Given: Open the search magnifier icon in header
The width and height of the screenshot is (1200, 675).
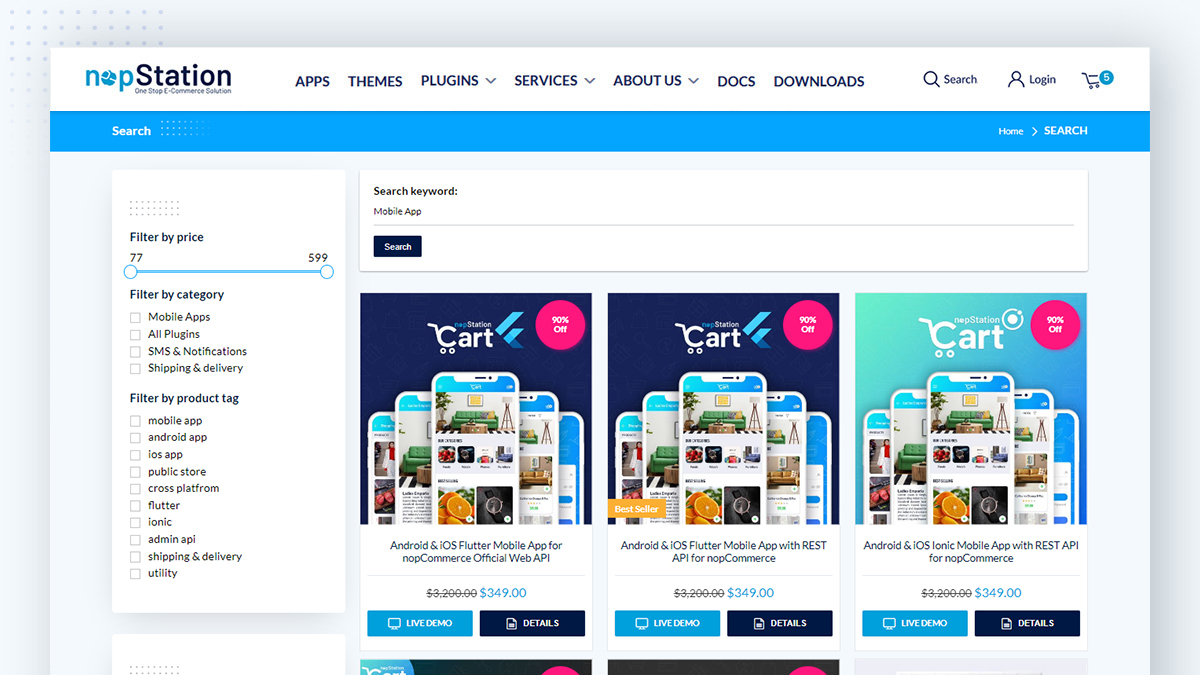Looking at the screenshot, I should click(931, 79).
